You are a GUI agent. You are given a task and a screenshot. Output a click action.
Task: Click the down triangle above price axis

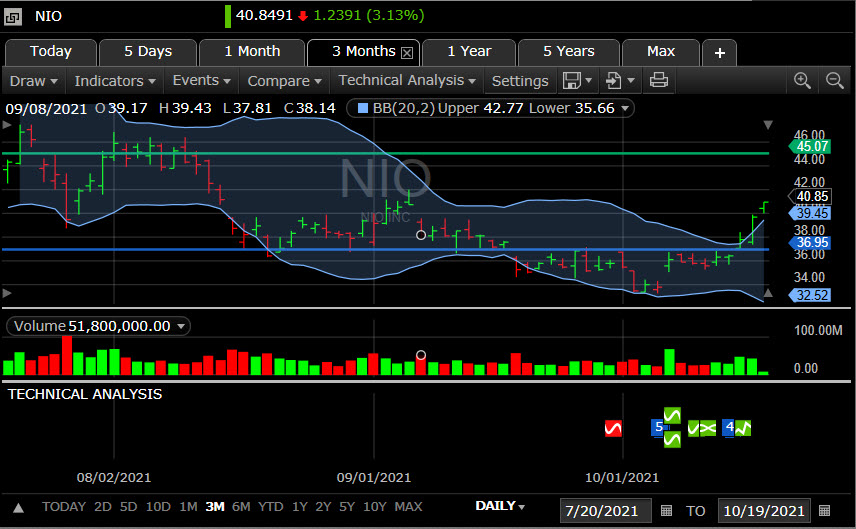(768, 125)
